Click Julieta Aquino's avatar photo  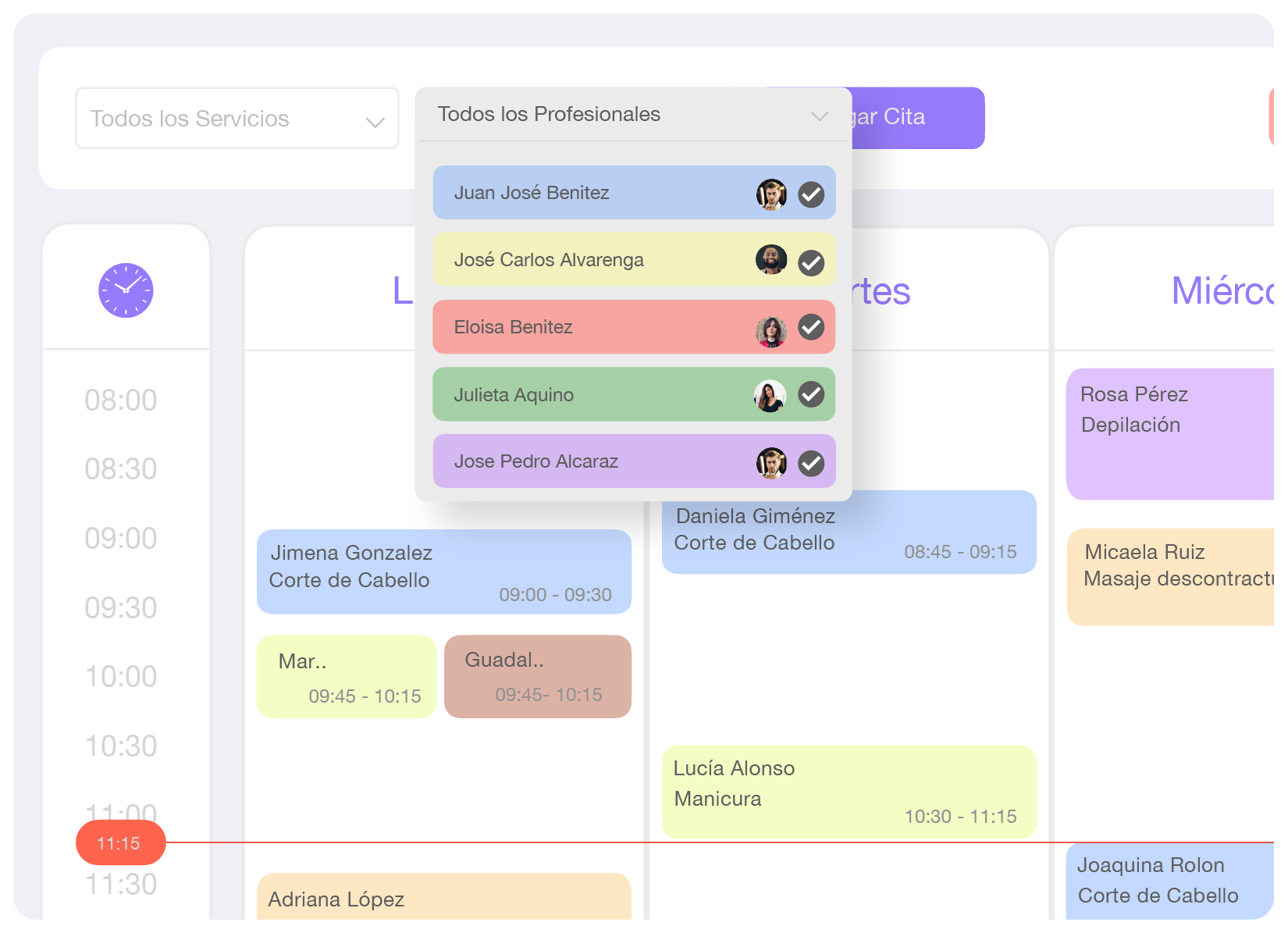pos(770,396)
